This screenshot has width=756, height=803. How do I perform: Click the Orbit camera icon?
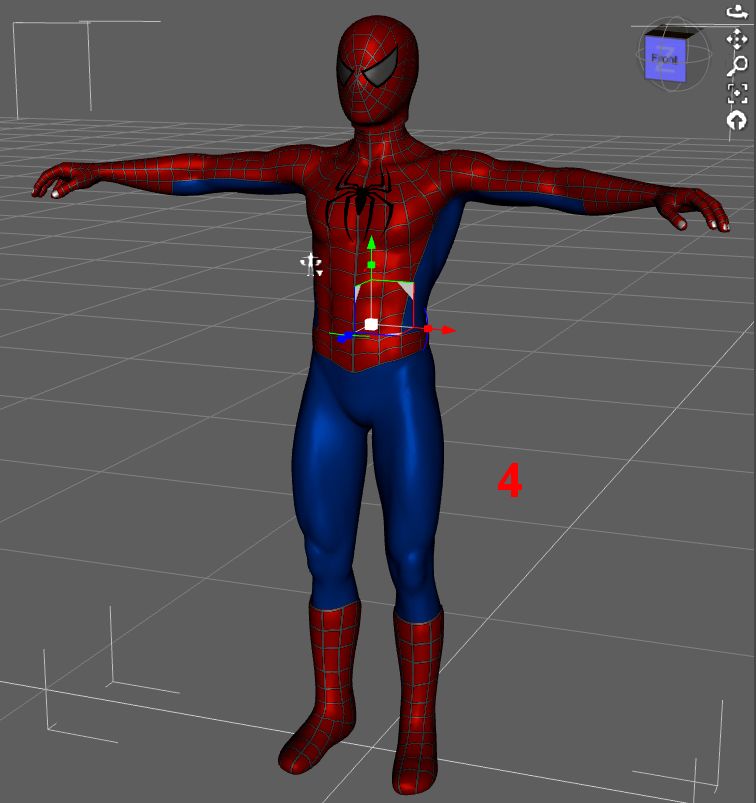coord(738,11)
